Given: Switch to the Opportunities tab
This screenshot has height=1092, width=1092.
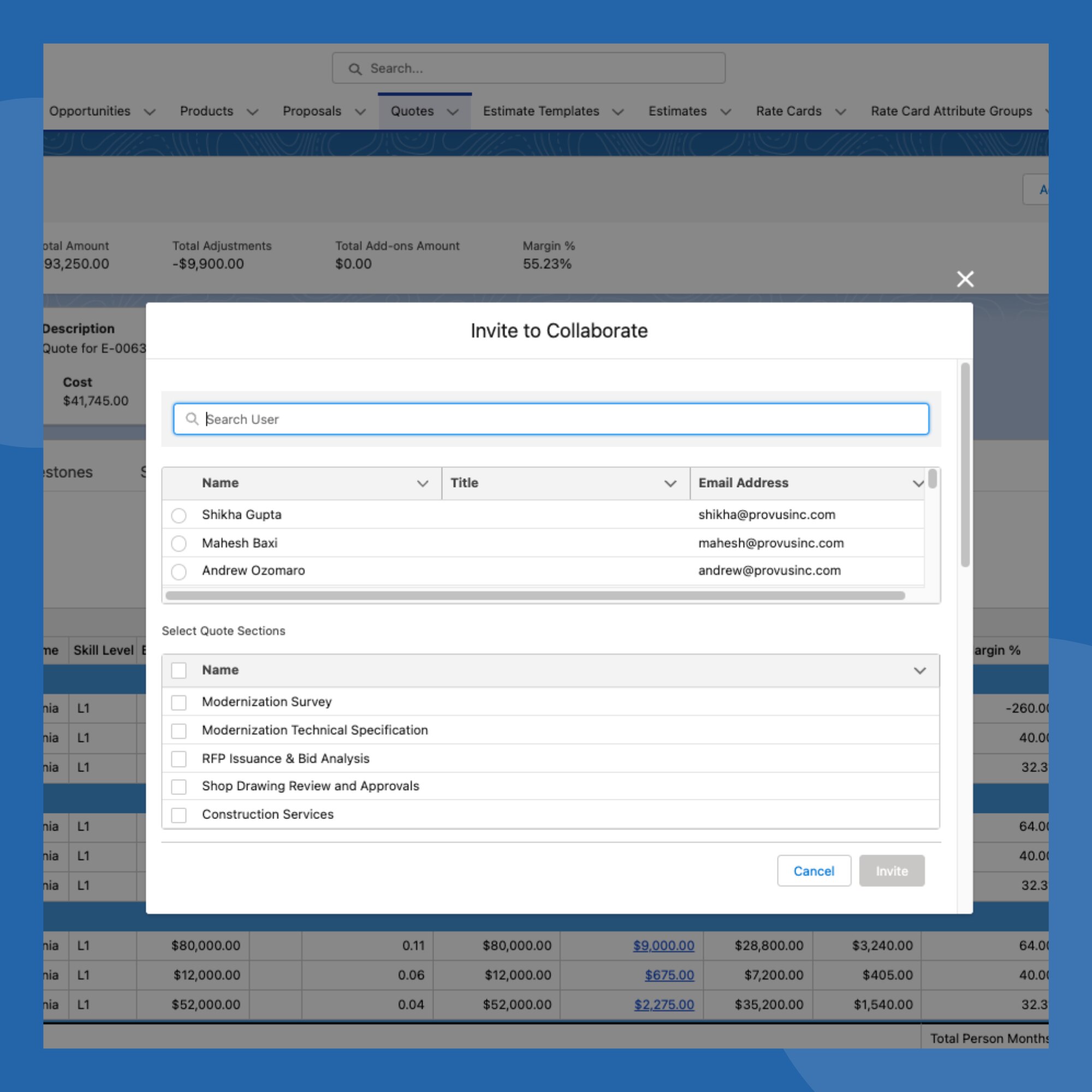Looking at the screenshot, I should click(90, 111).
